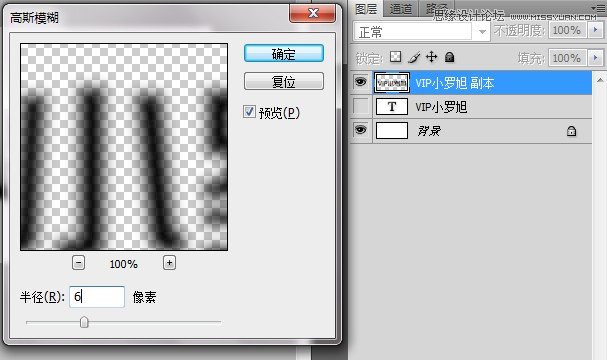Zoom out the blur preview with minus button

click(x=78, y=263)
